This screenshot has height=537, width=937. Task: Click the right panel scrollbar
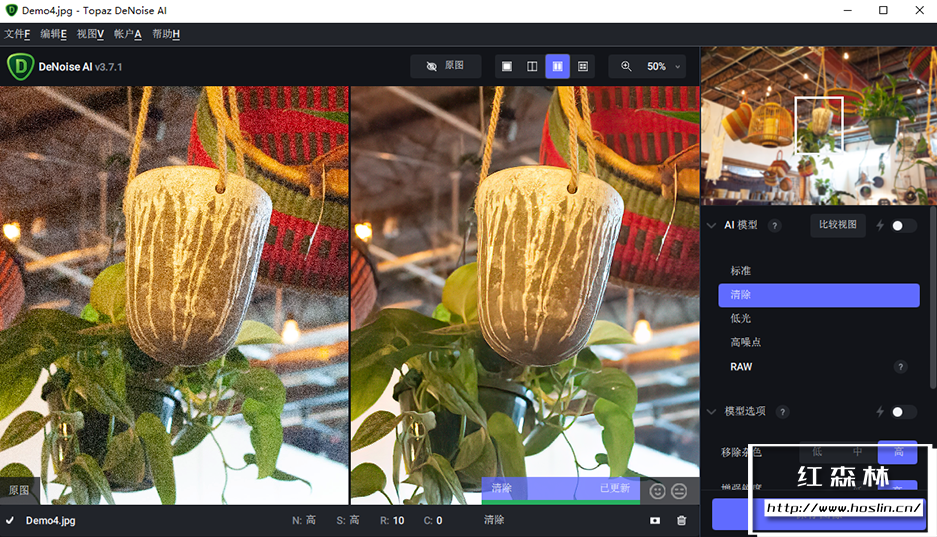pos(933,299)
